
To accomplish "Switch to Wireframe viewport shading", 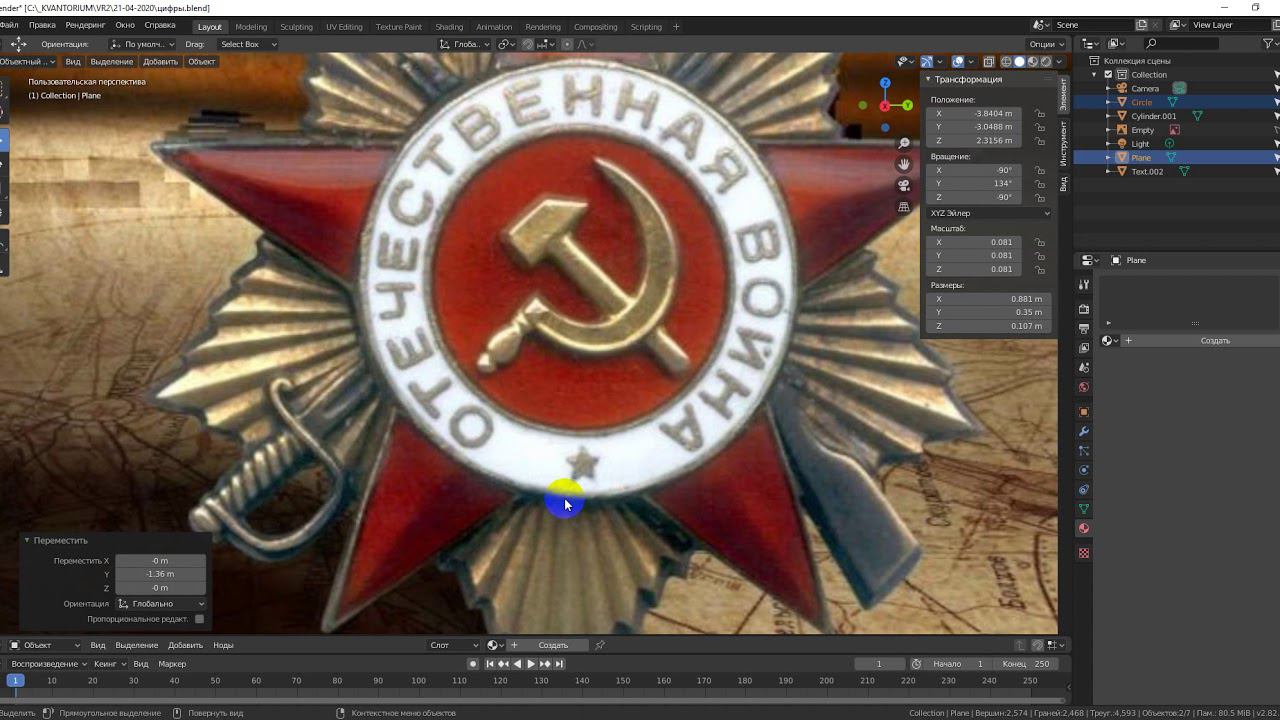I will click(1007, 62).
